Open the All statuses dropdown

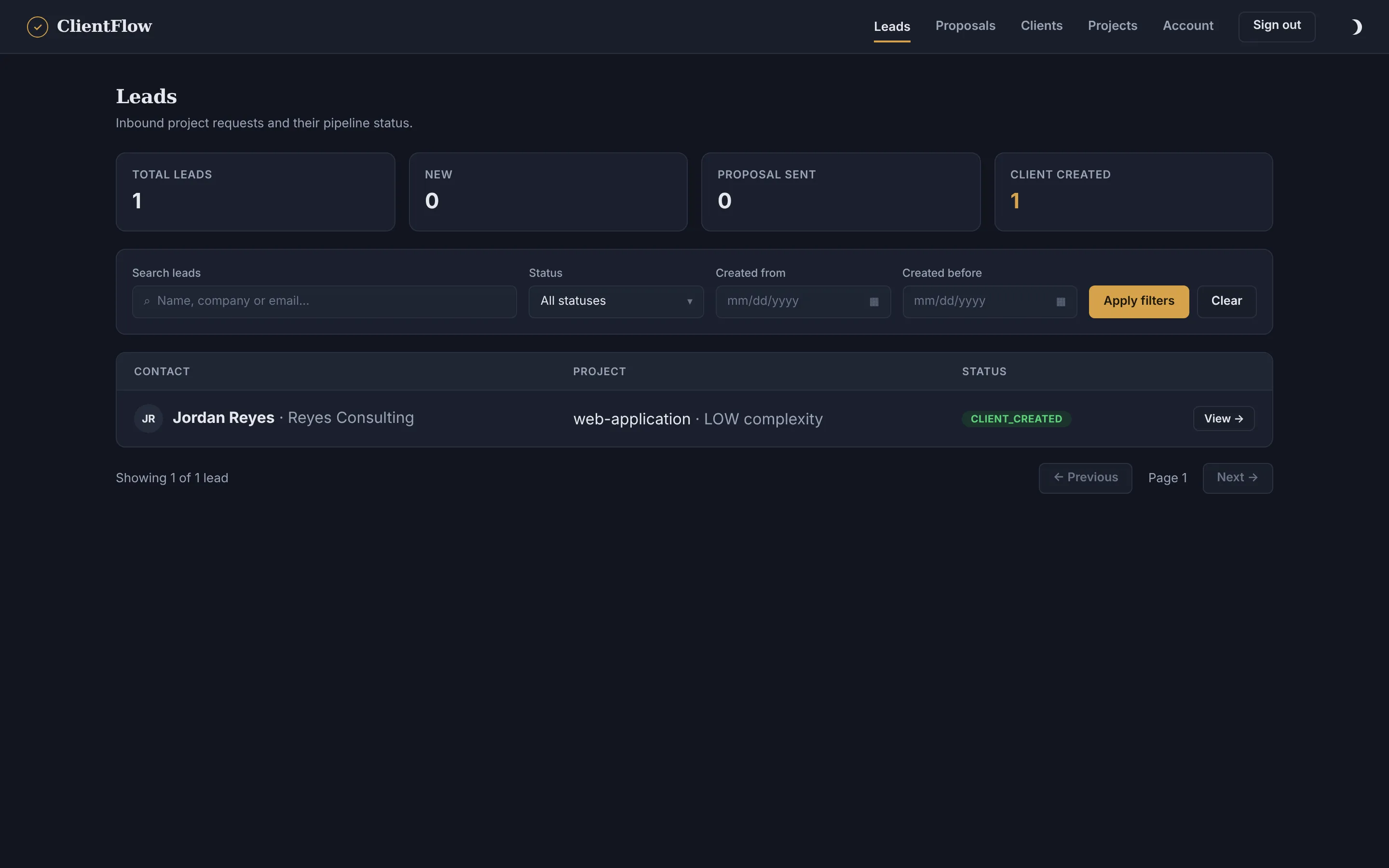click(x=616, y=301)
